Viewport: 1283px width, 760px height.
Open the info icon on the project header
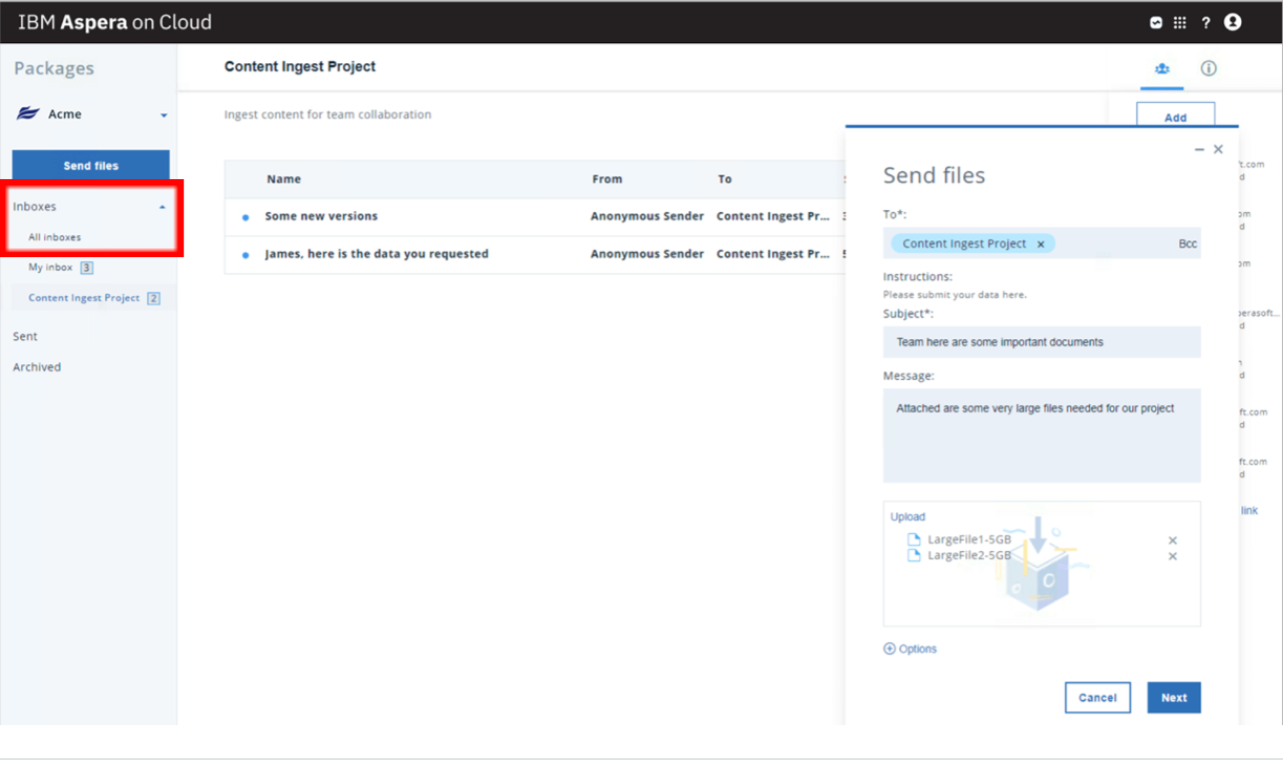1208,68
